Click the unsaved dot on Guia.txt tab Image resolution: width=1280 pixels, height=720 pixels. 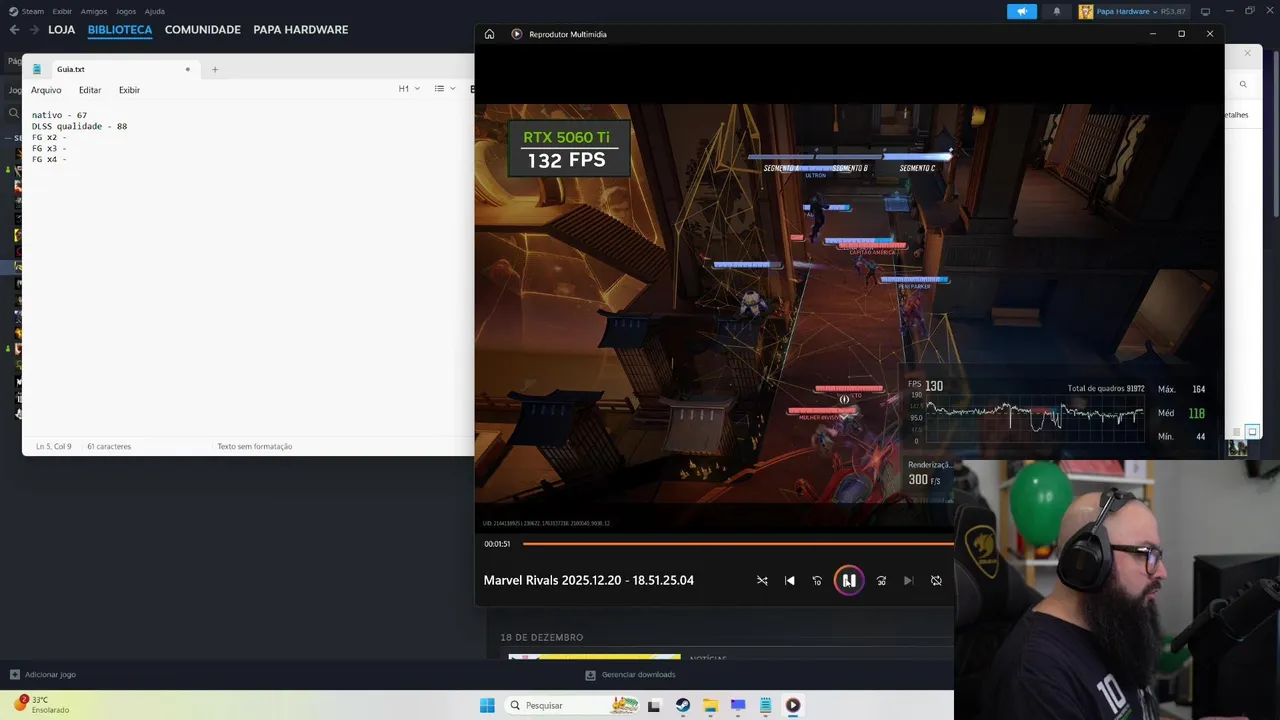(x=187, y=69)
